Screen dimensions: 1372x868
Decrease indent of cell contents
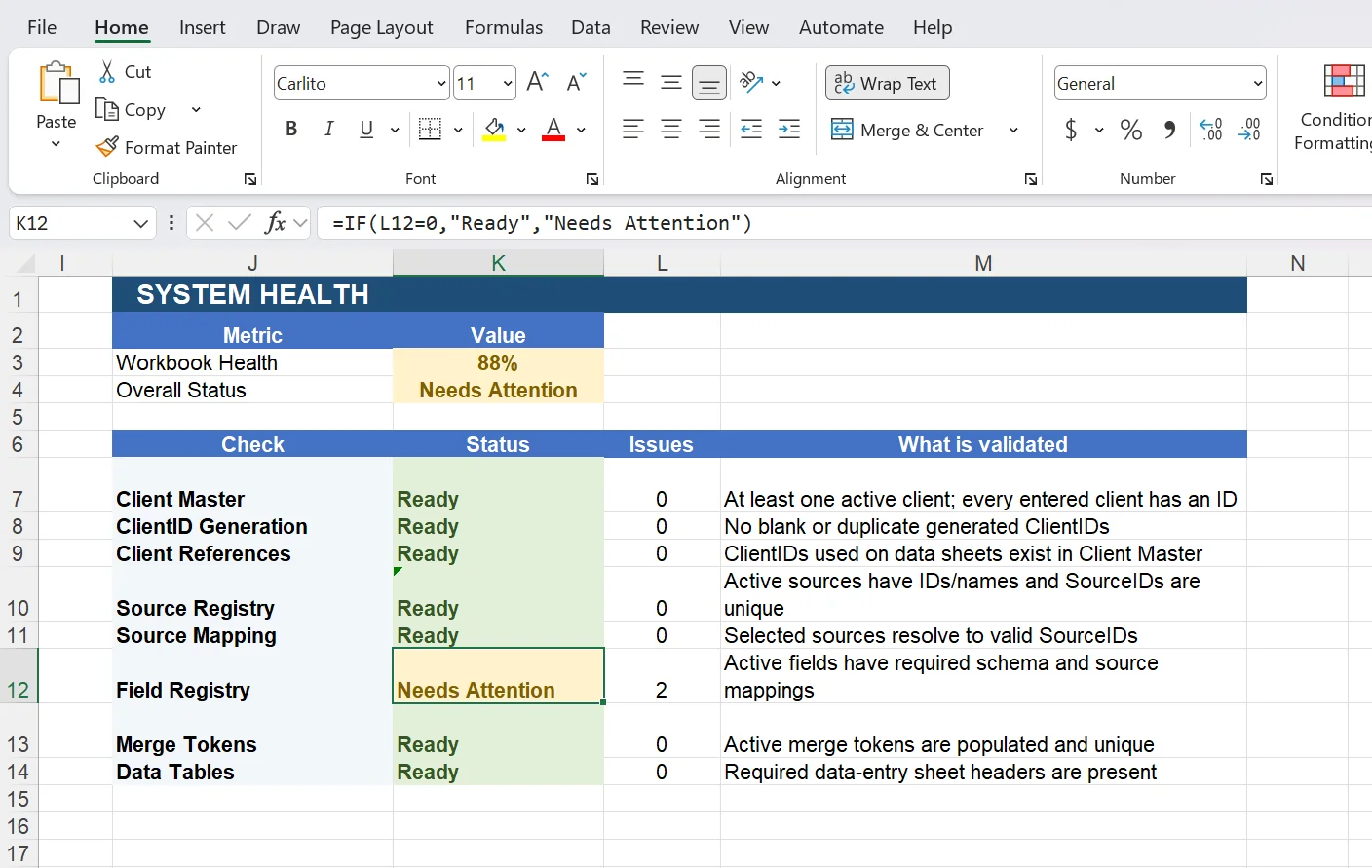pos(751,129)
